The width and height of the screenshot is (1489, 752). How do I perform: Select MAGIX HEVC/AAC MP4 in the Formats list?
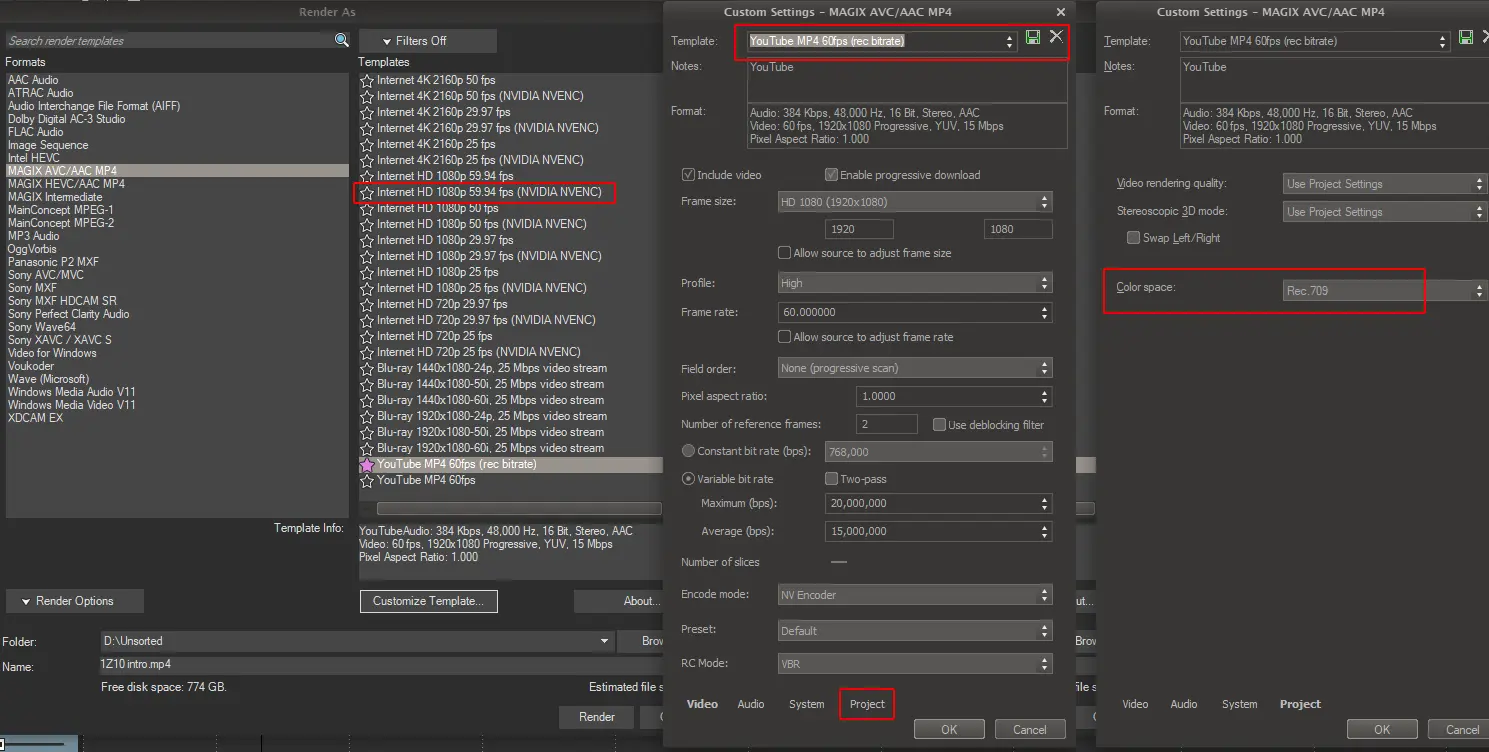[66, 184]
